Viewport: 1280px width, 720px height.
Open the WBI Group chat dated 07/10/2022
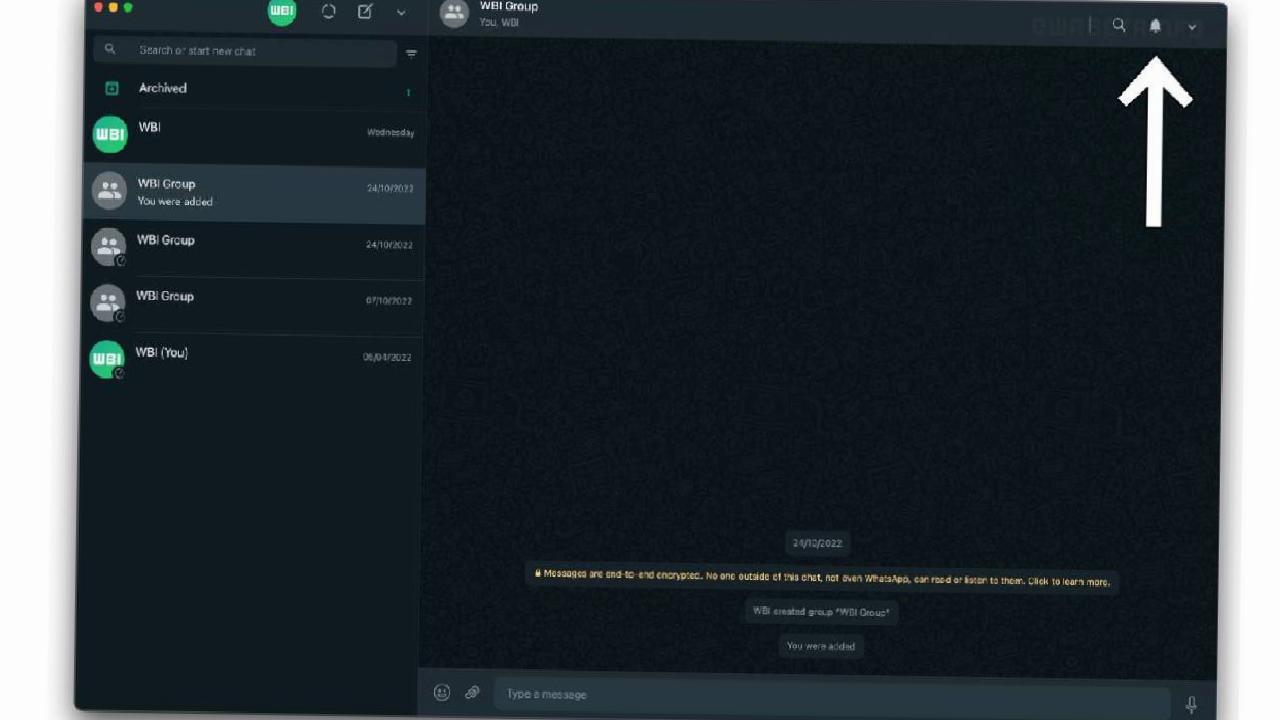point(254,305)
